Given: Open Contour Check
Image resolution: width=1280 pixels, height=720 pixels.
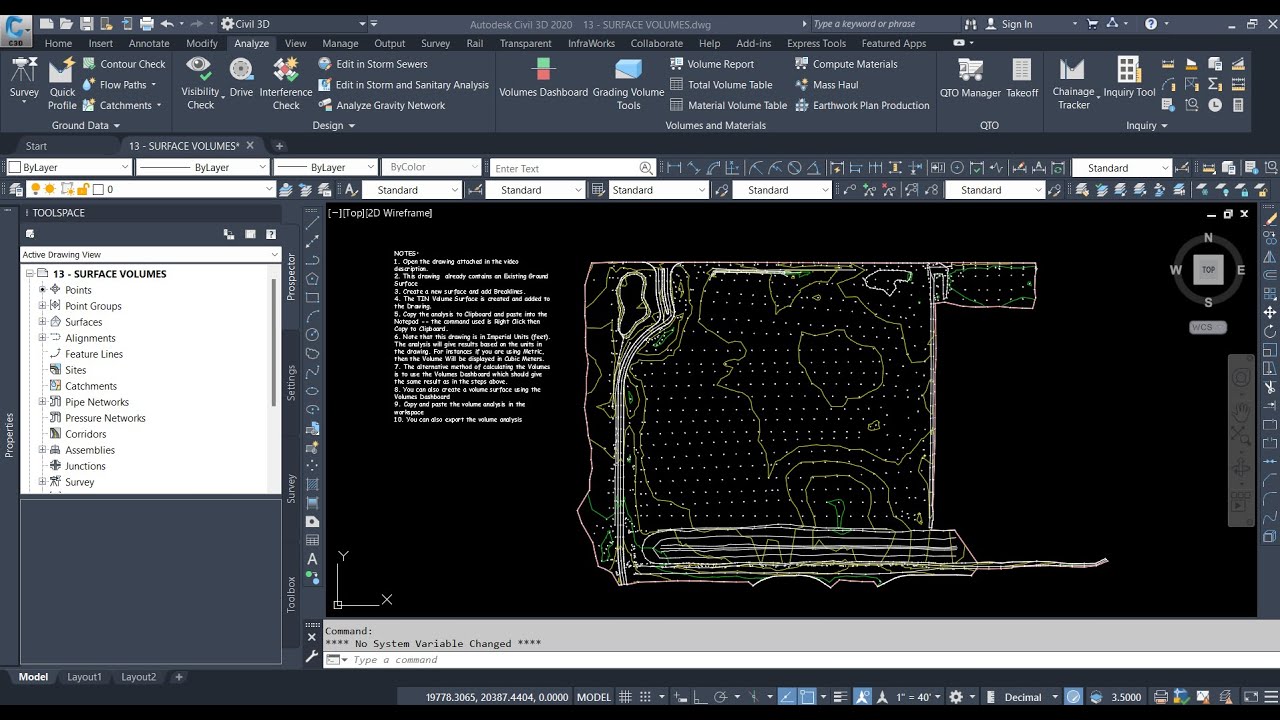Looking at the screenshot, I should click(124, 64).
